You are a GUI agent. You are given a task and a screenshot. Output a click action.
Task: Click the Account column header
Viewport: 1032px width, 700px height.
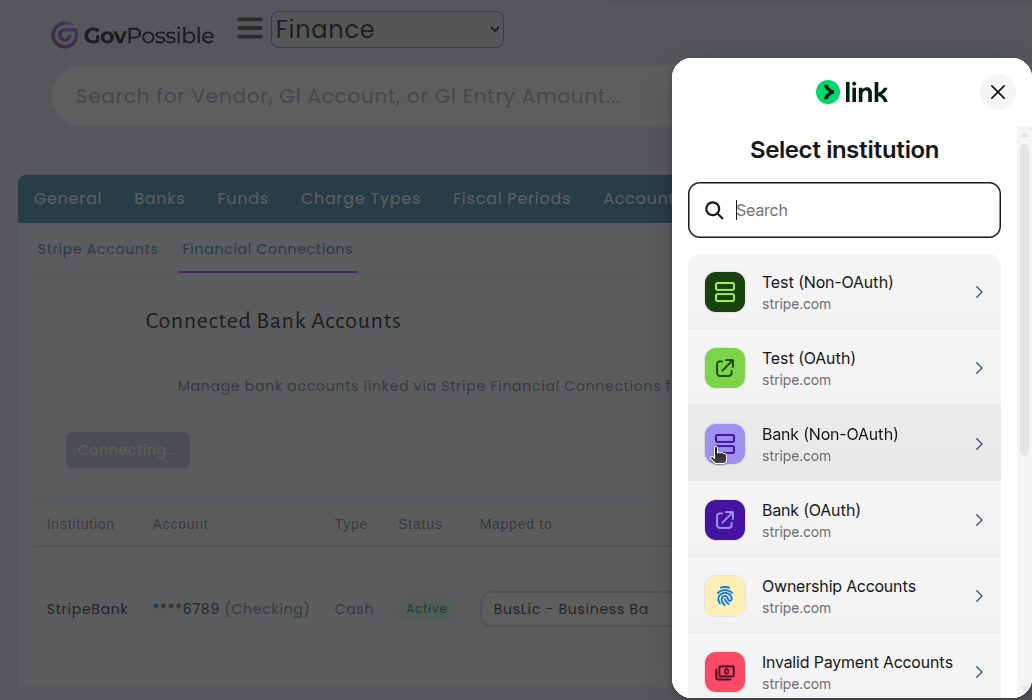click(180, 524)
